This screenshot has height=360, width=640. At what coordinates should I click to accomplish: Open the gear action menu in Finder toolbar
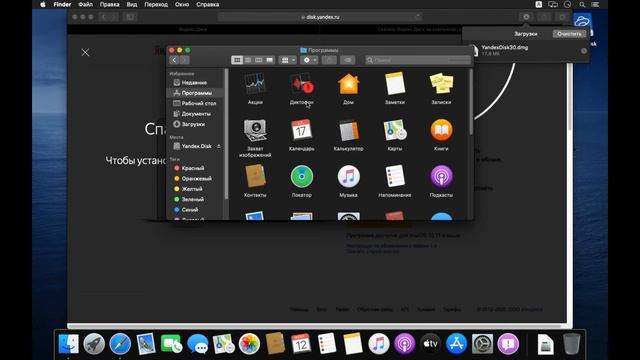pyautogui.click(x=309, y=60)
